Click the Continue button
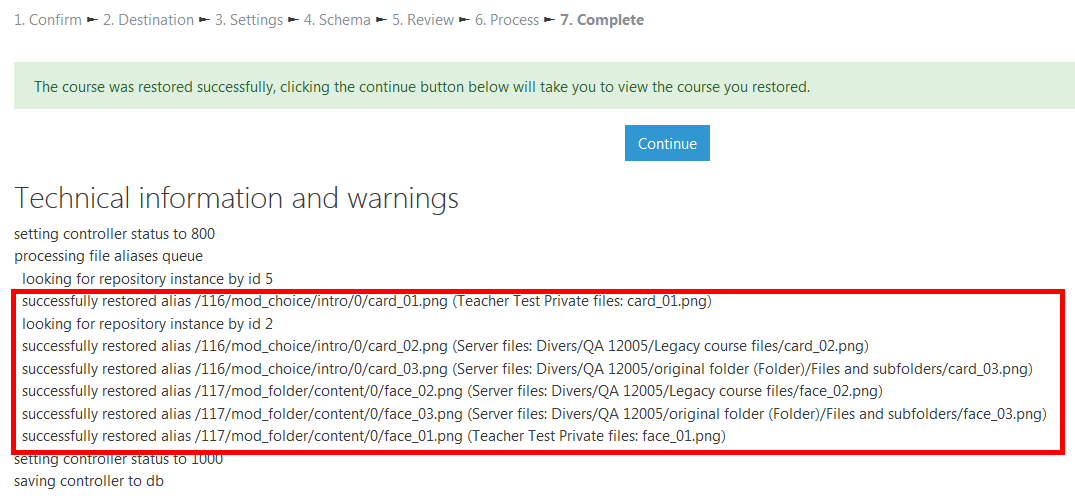This screenshot has height=502, width=1075. click(667, 143)
